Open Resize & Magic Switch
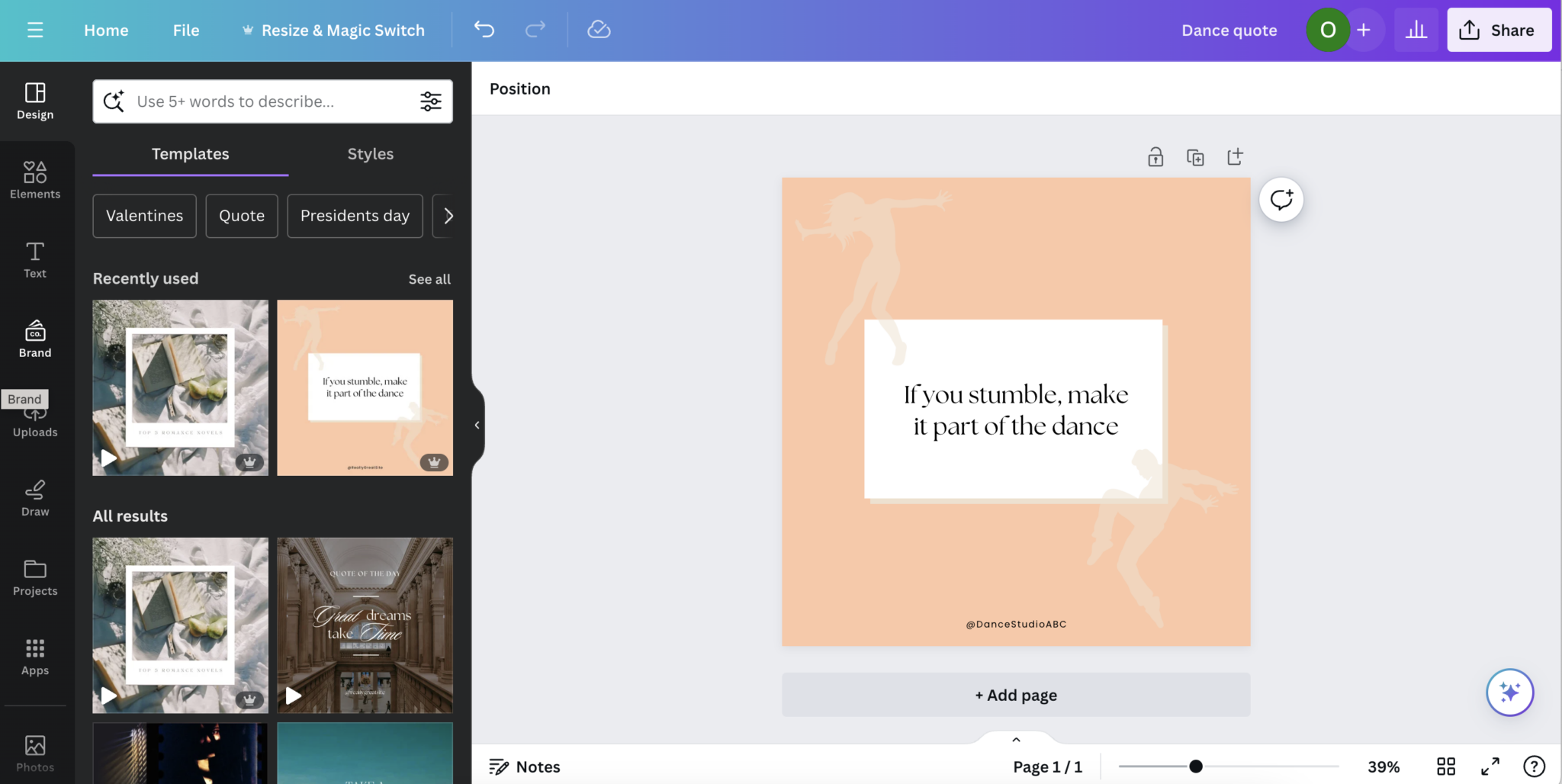 click(333, 31)
